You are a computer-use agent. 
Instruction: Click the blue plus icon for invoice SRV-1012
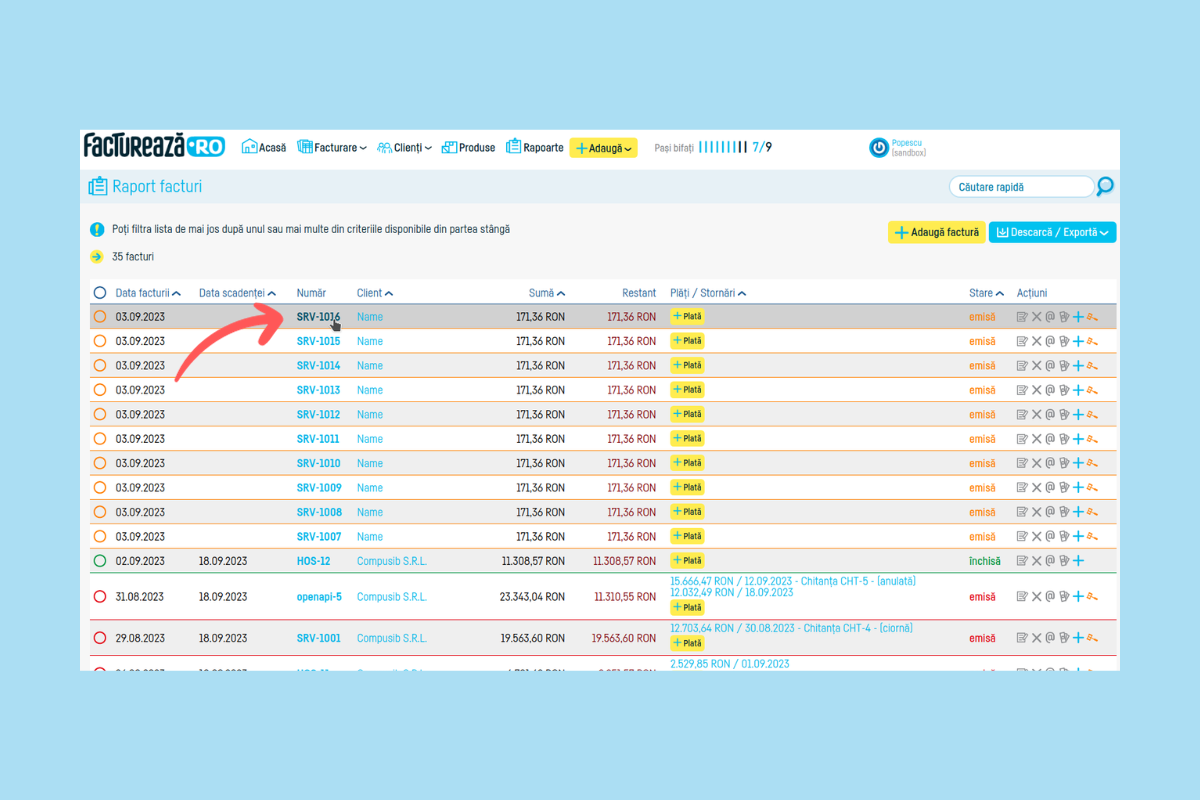(x=1078, y=415)
